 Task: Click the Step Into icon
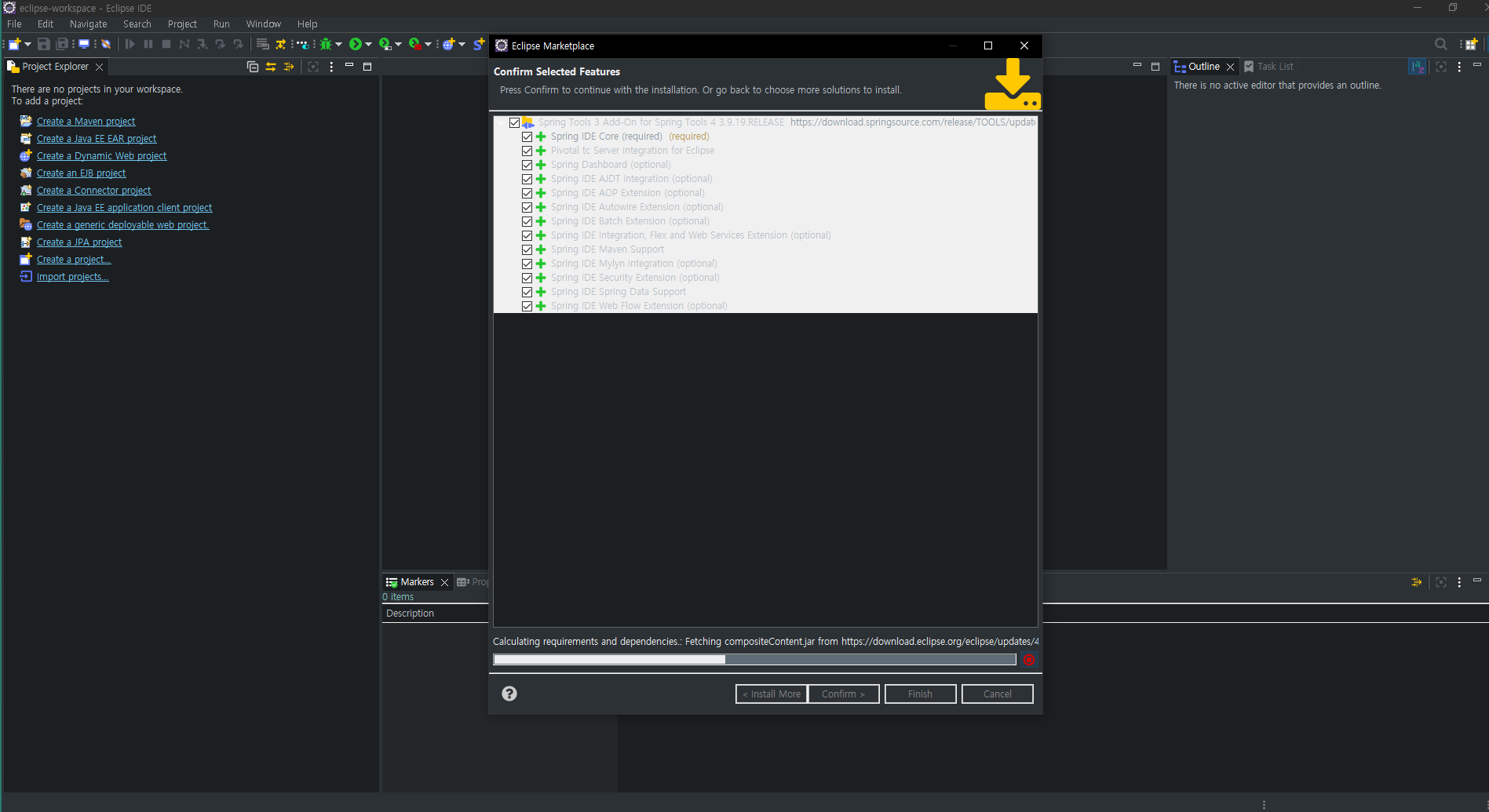point(203,45)
